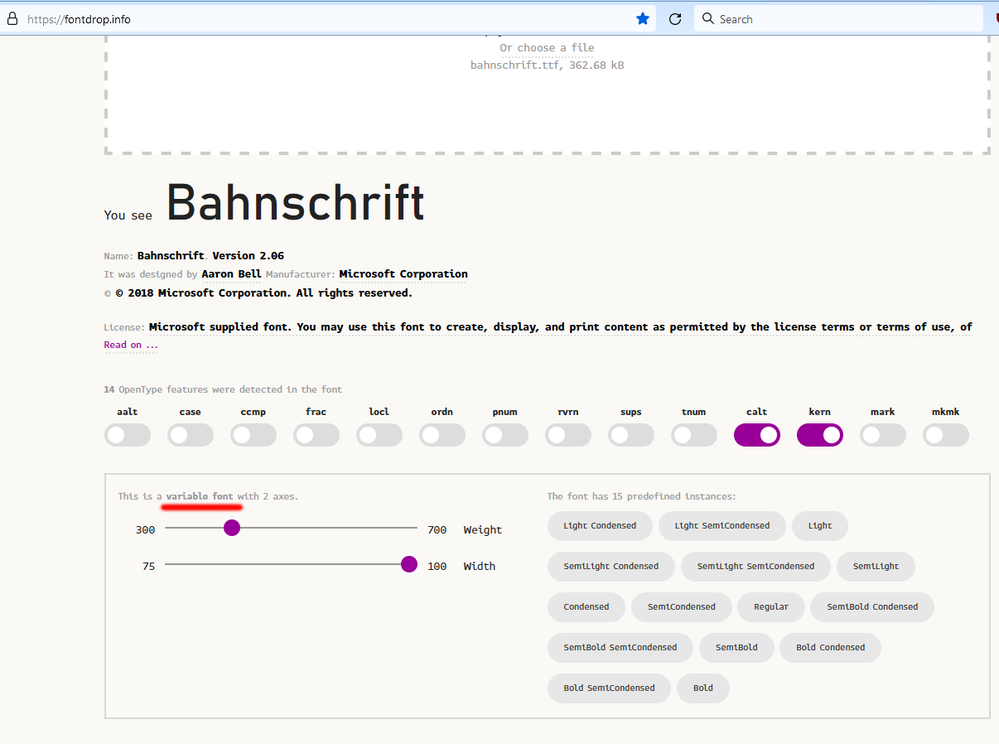Enable the pnum proportional numbers switch

tap(505, 435)
